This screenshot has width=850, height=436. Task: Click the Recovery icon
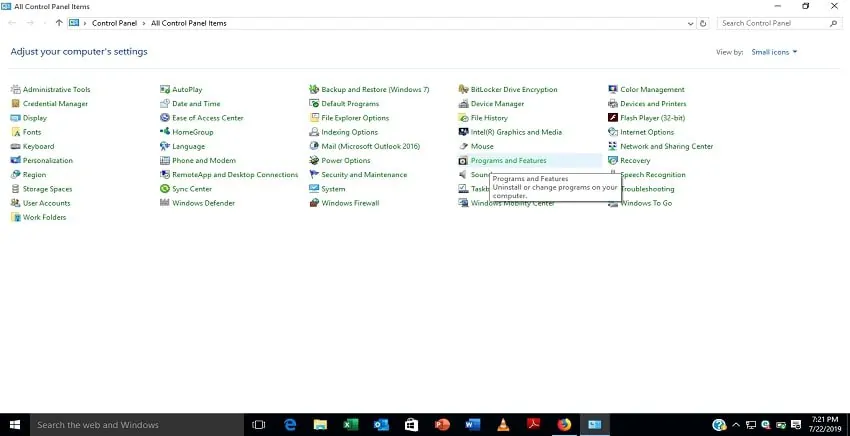[613, 161]
